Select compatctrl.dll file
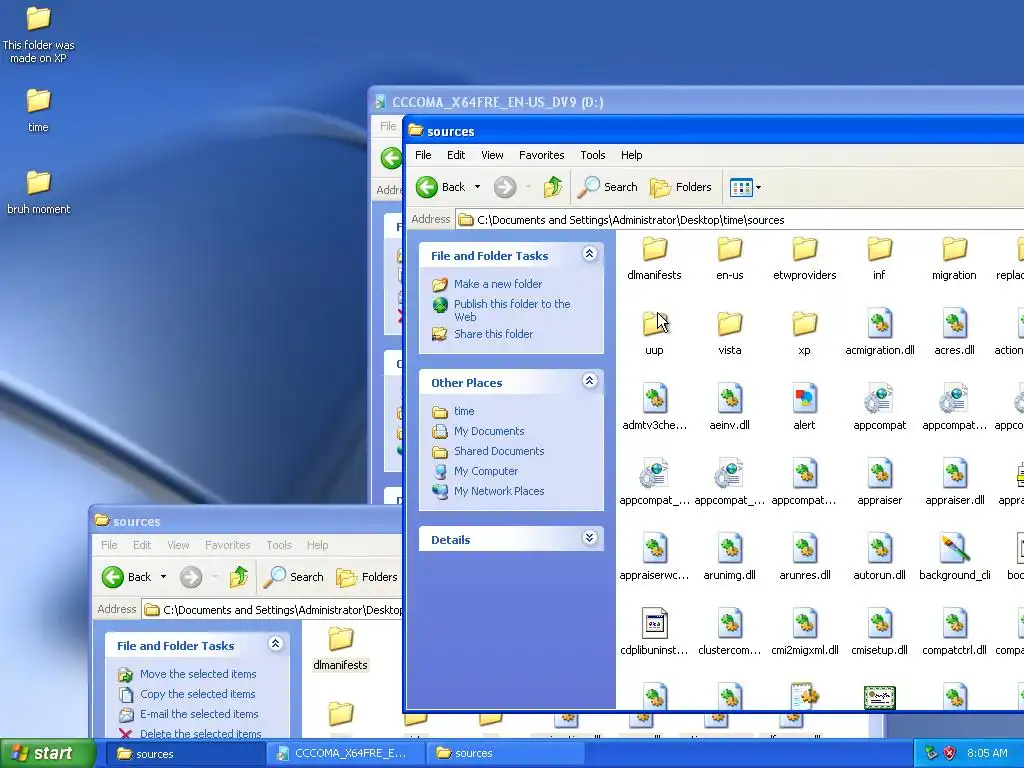This screenshot has height=768, width=1024. pyautogui.click(x=954, y=633)
